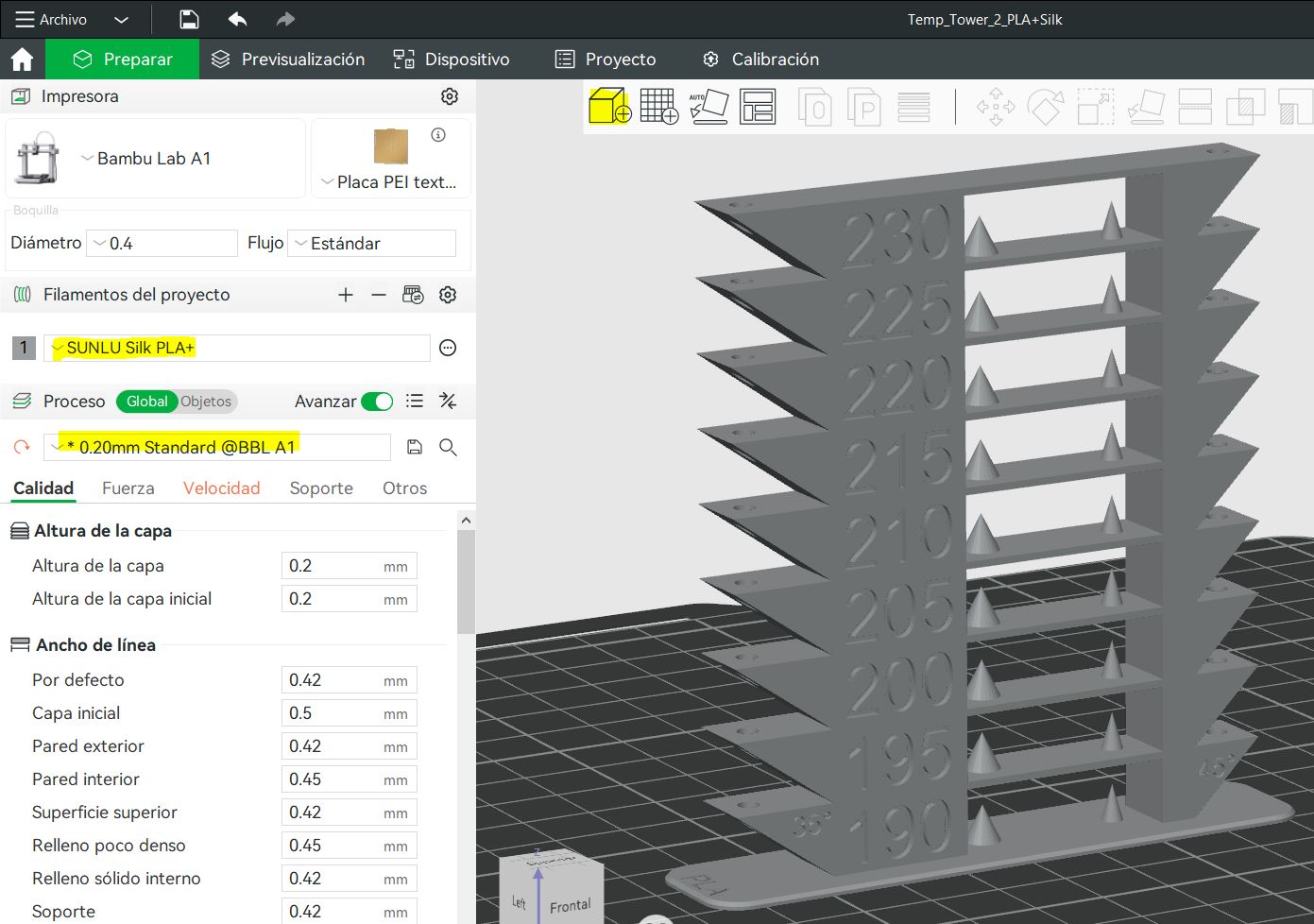The image size is (1314, 924).
Task: Click the Arrange all objects icon
Action: point(758,106)
